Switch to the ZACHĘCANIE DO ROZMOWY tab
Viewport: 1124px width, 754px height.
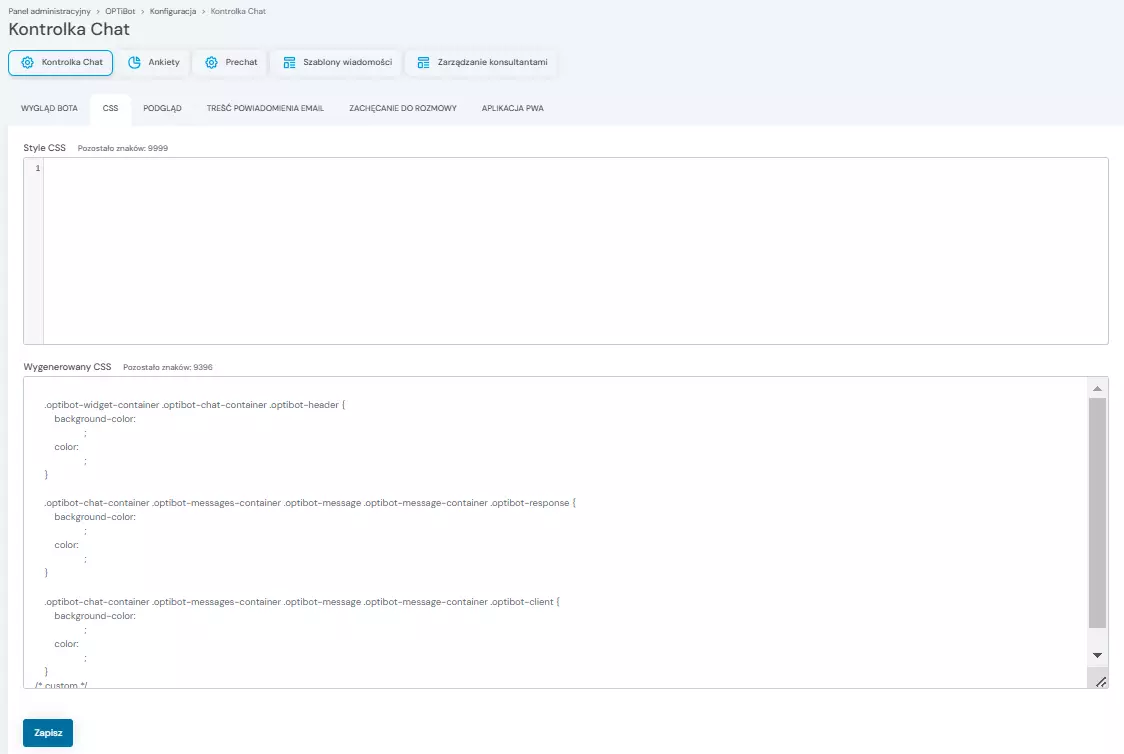(x=402, y=108)
